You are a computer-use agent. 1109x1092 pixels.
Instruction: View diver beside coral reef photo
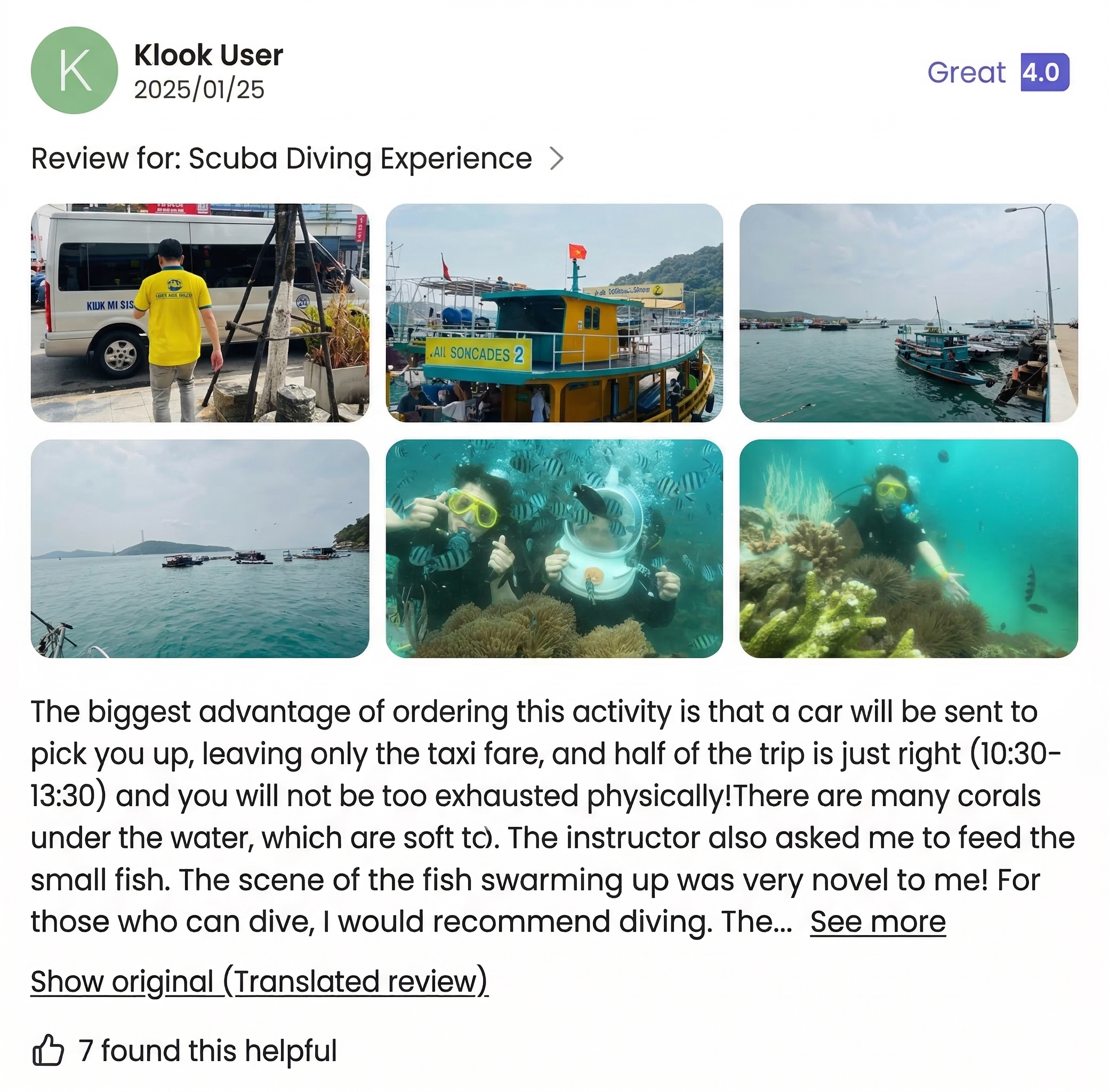[x=909, y=548]
